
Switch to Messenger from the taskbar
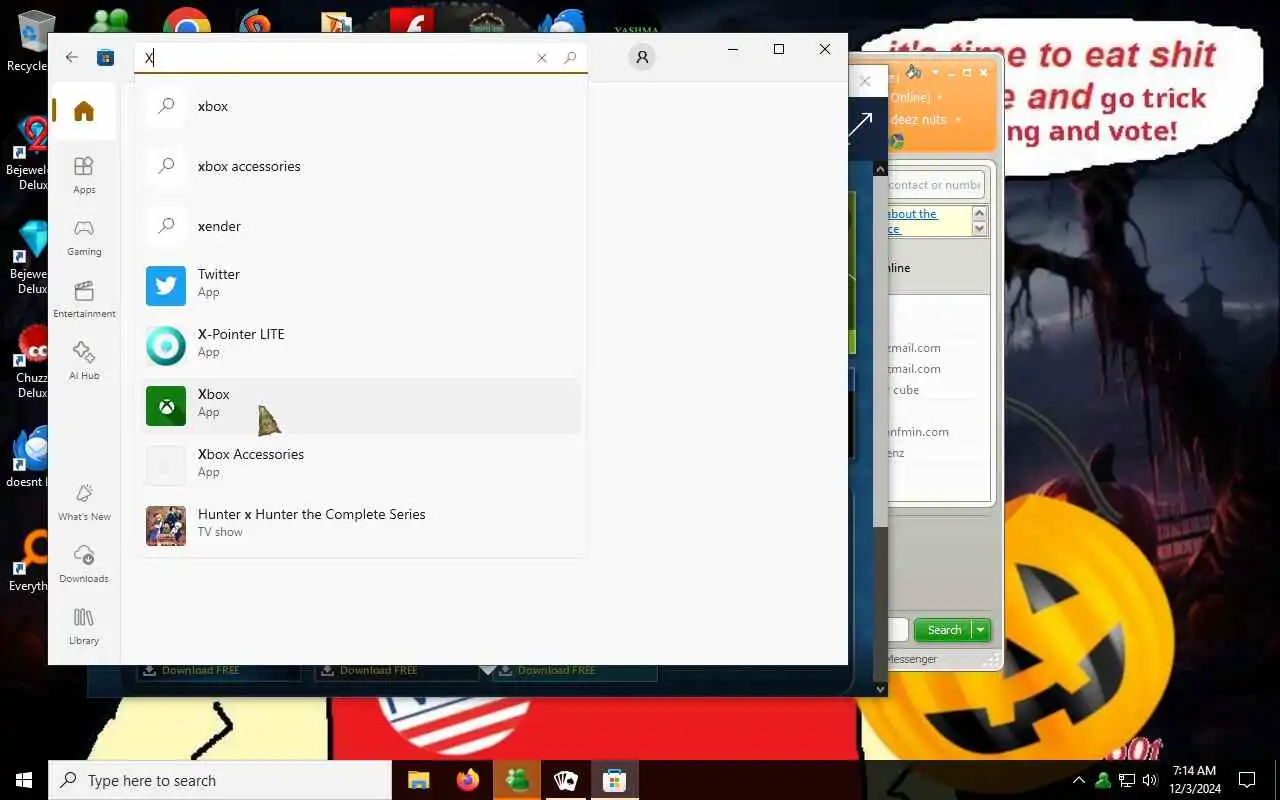[516, 780]
